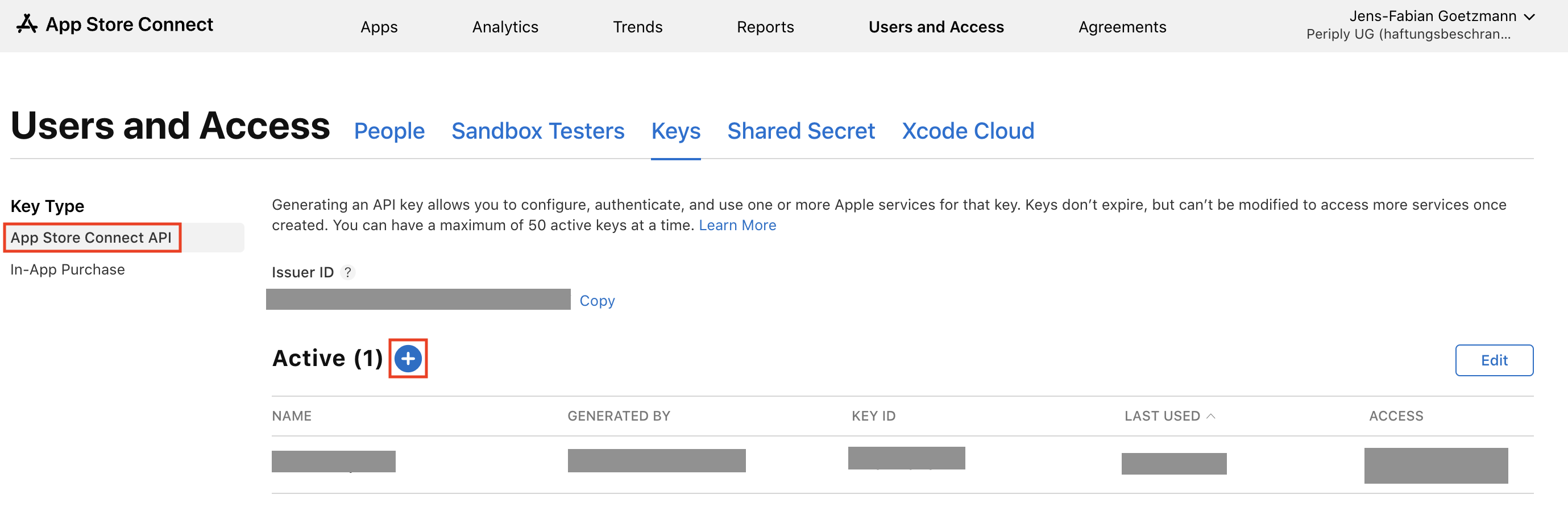Open the Reports navigation item

coord(765,27)
